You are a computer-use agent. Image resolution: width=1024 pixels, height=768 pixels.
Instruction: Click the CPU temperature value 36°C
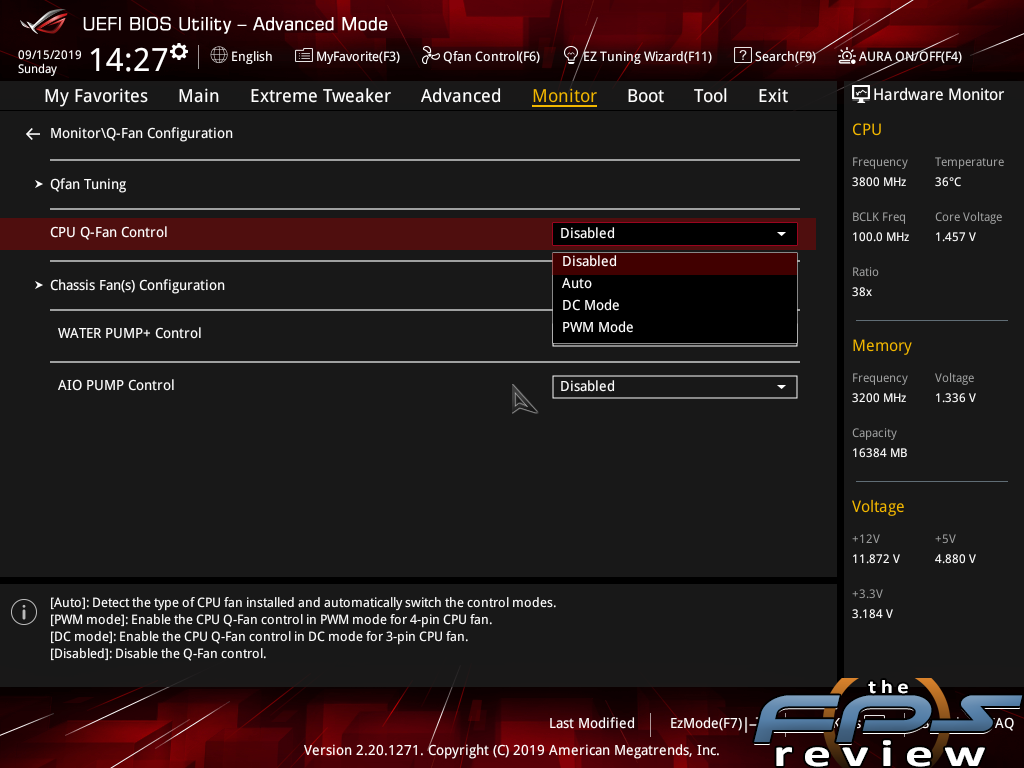948,182
